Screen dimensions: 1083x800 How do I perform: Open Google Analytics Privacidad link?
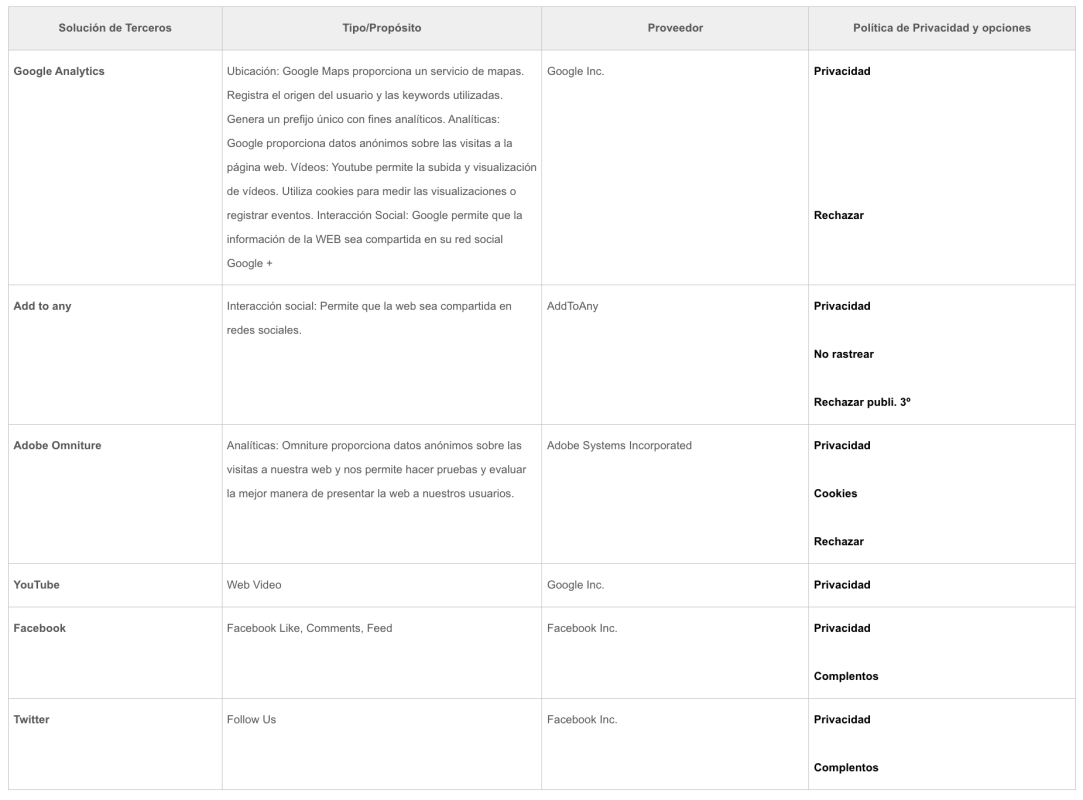click(841, 71)
